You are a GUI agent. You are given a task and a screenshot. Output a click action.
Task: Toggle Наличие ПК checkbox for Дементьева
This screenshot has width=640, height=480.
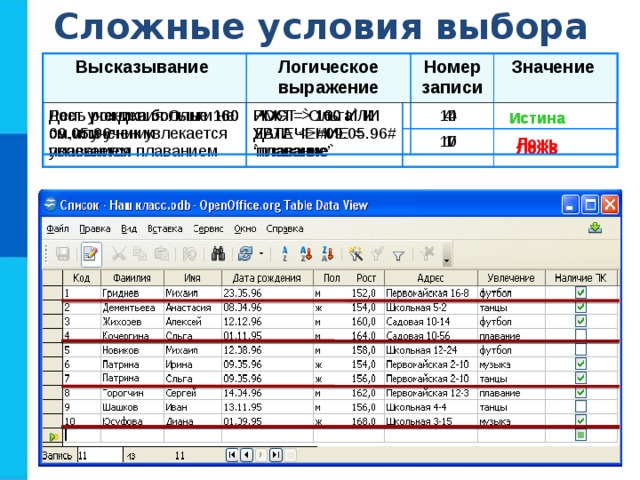point(580,307)
